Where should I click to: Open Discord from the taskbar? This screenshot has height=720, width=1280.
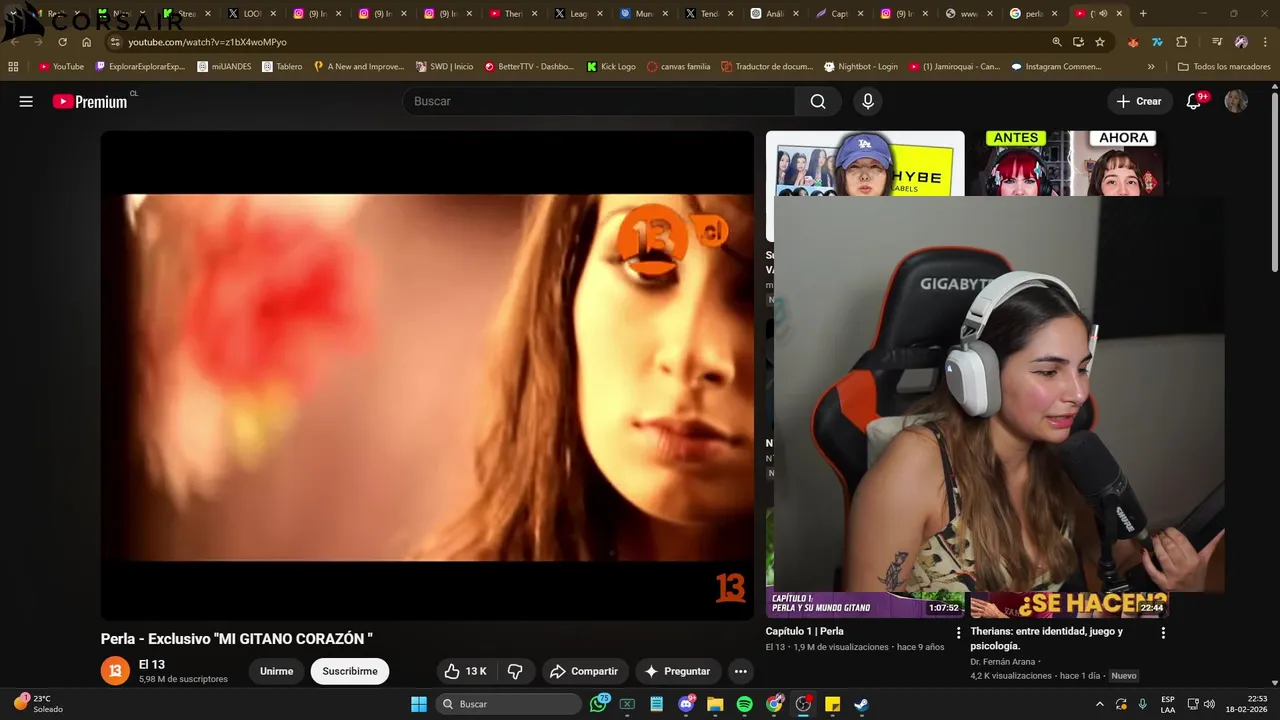686,704
